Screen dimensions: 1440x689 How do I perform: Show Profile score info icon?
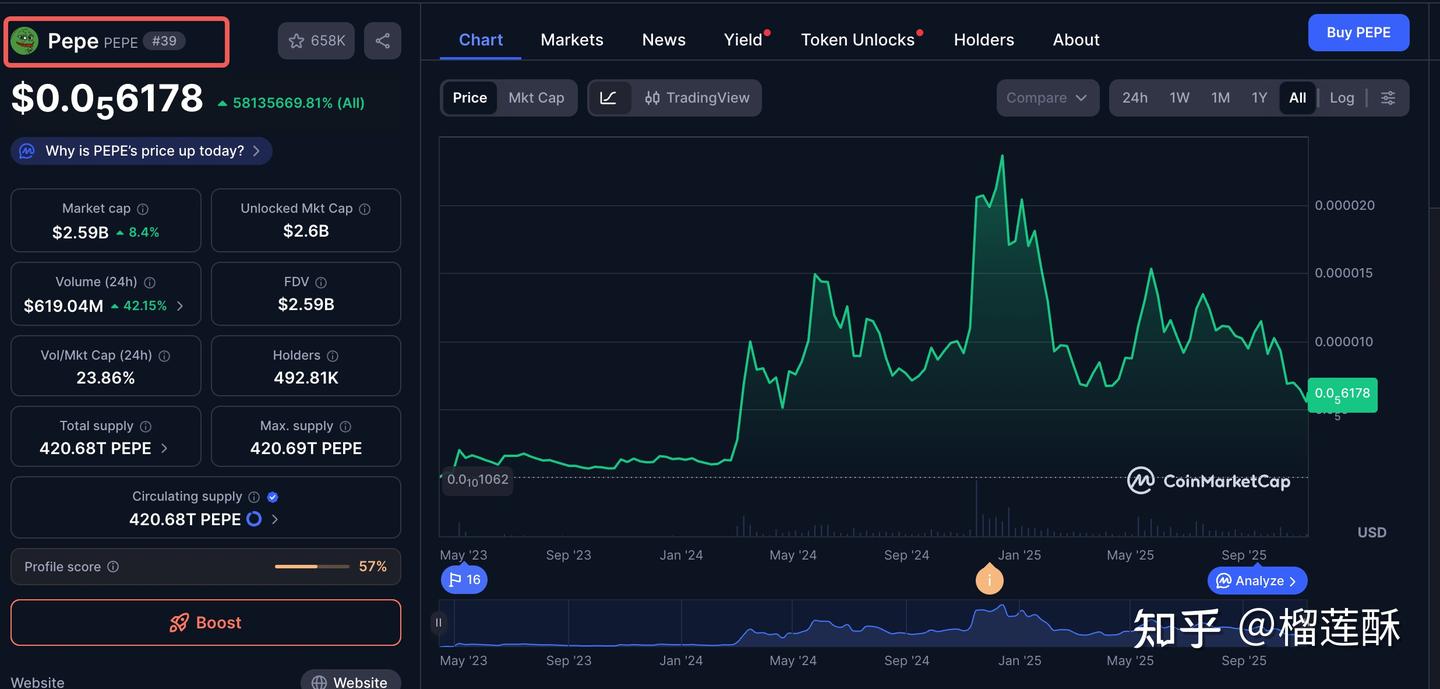point(113,567)
